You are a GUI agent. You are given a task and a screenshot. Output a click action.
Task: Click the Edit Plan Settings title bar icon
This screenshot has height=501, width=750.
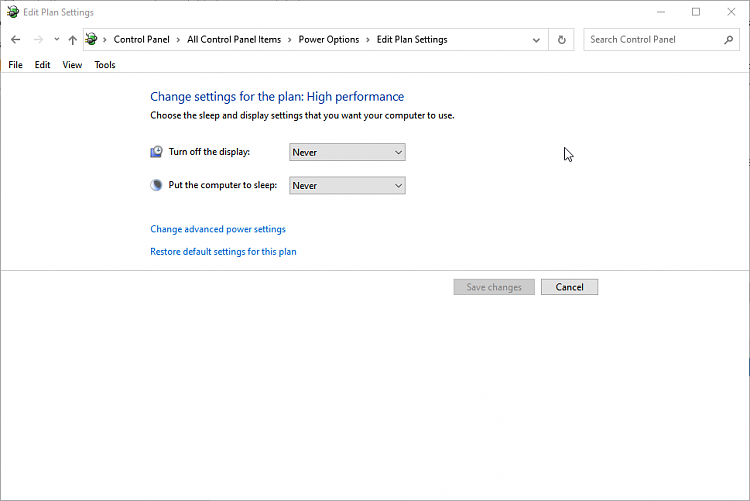pyautogui.click(x=12, y=12)
